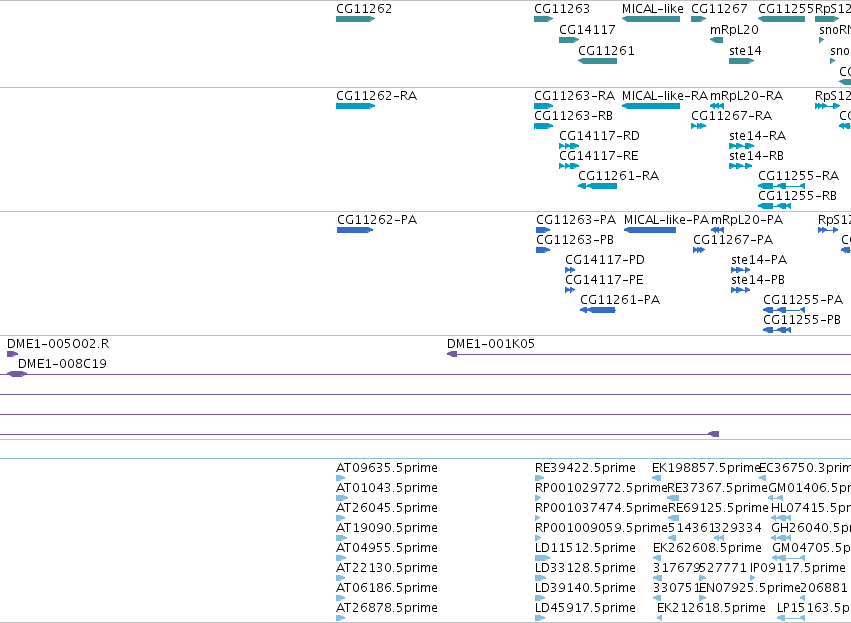The width and height of the screenshot is (851, 623).
Task: Select the CG11261 gene label
Action: tap(606, 51)
